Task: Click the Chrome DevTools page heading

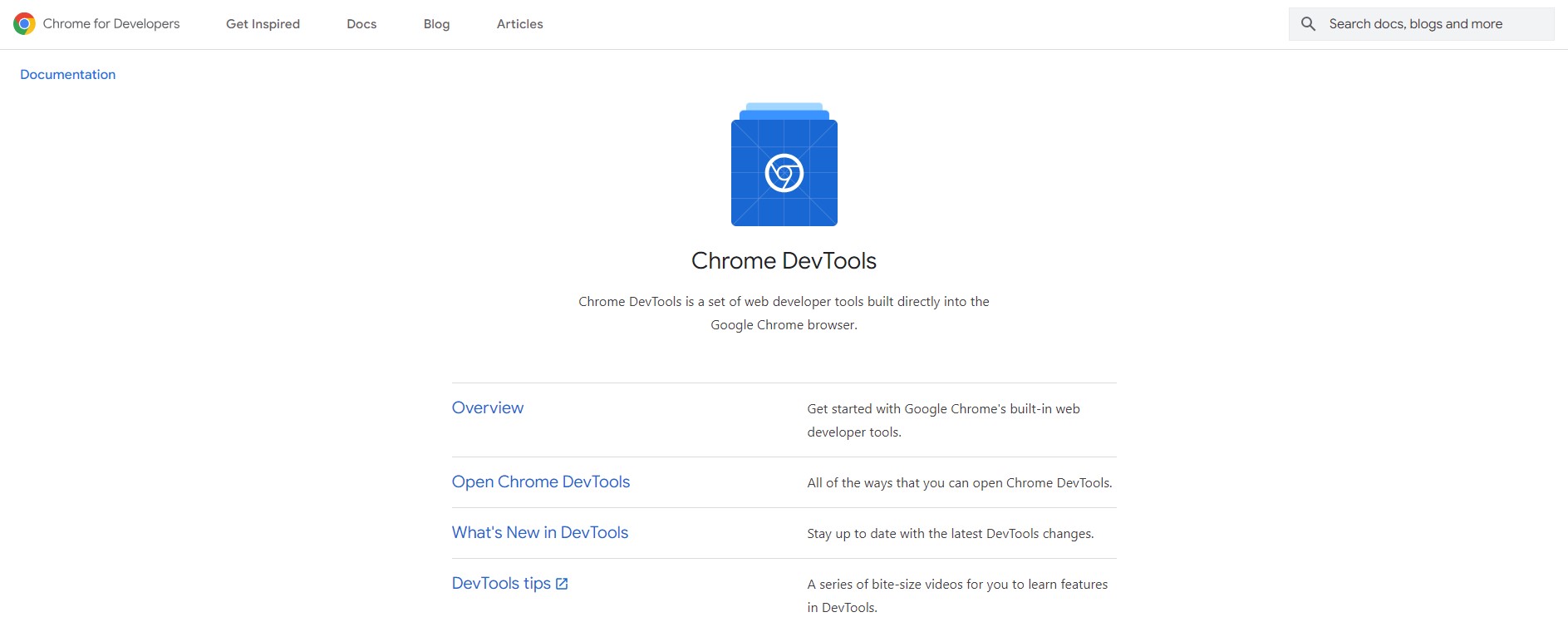Action: click(x=784, y=261)
